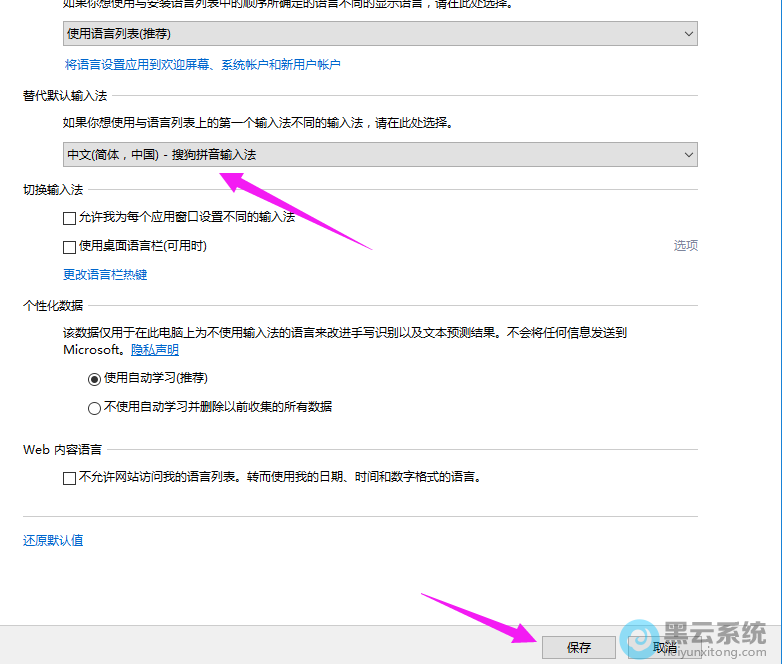Select 不使用自动学习并删除以前收集的所有数据 radio button

click(95, 407)
